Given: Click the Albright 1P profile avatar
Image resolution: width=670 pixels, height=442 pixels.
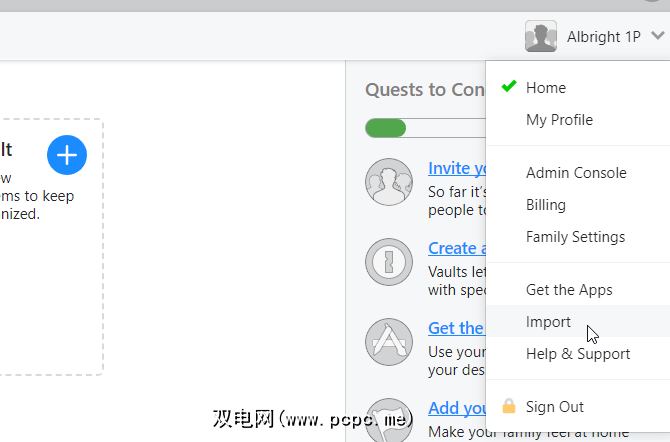Looking at the screenshot, I should 541,37.
